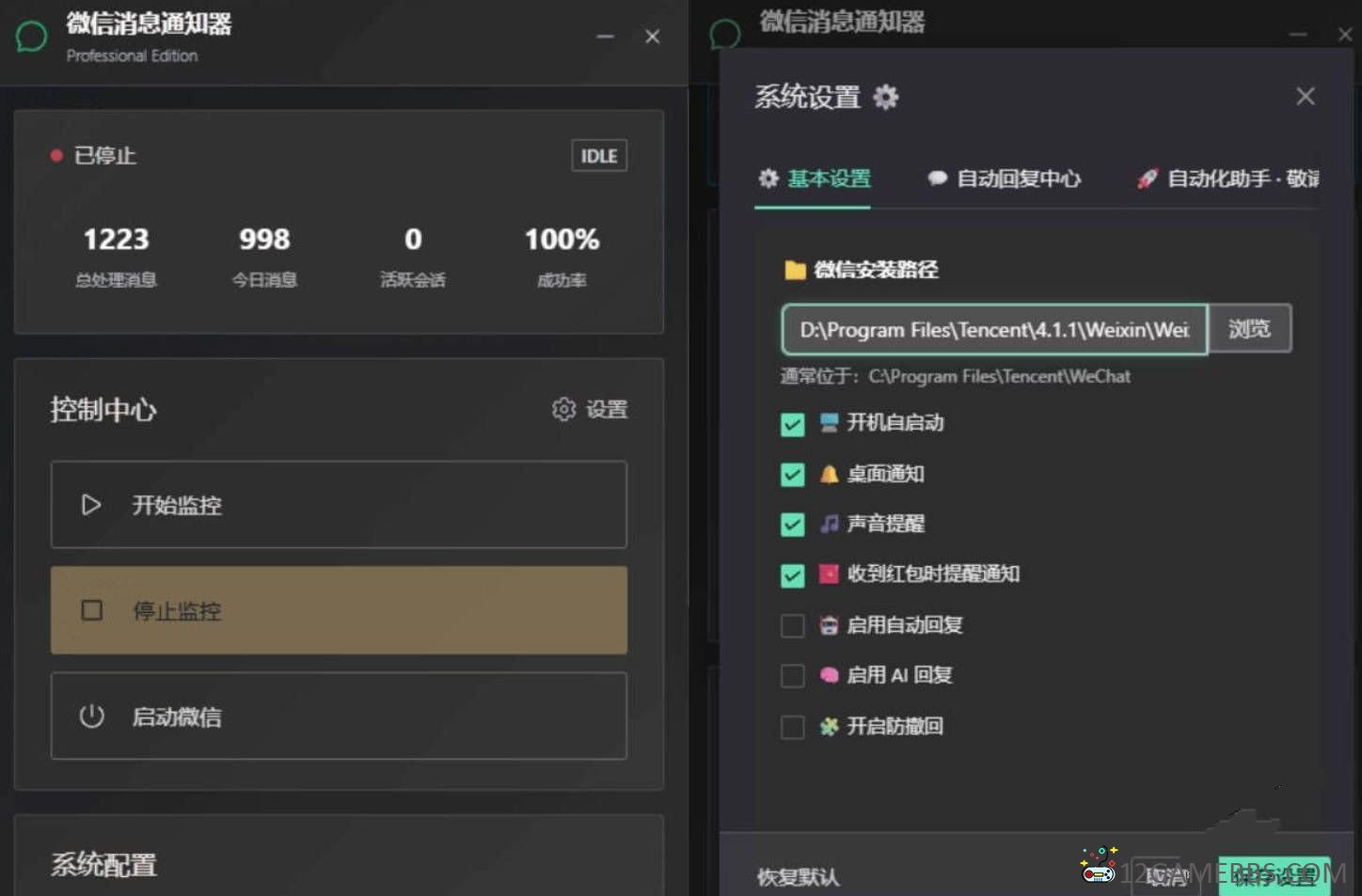Open the 自动化助手 tab

[x=1227, y=179]
